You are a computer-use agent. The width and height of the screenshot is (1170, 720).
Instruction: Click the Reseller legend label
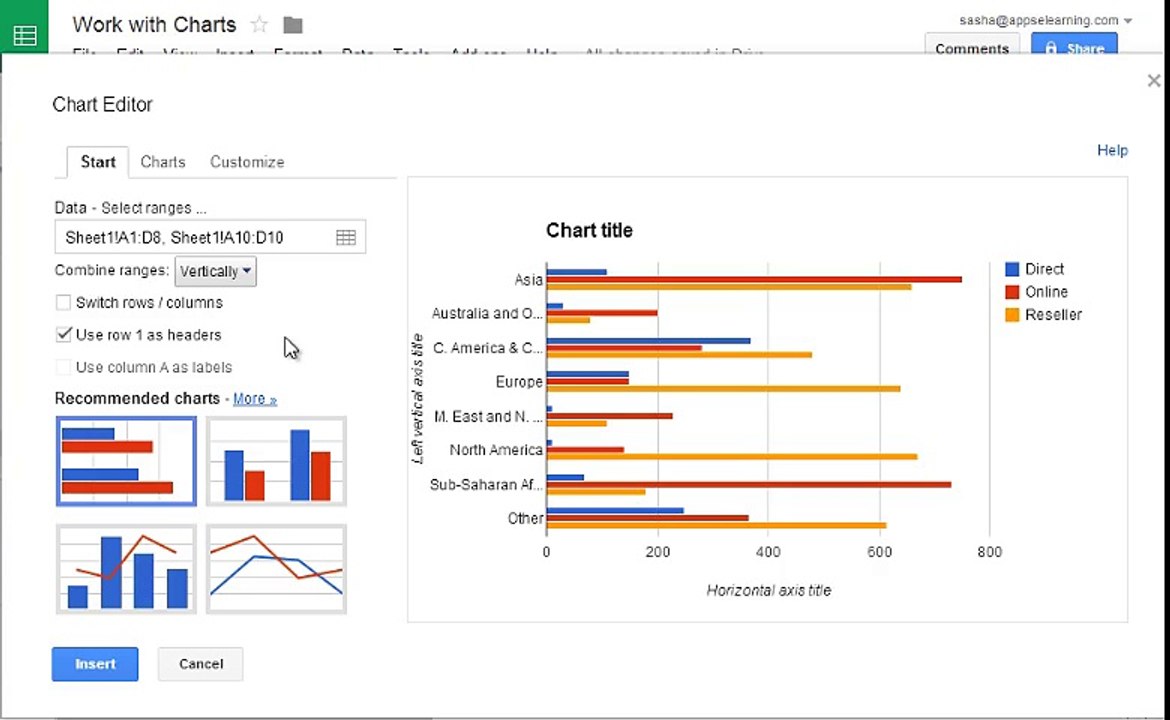pyautogui.click(x=1053, y=315)
